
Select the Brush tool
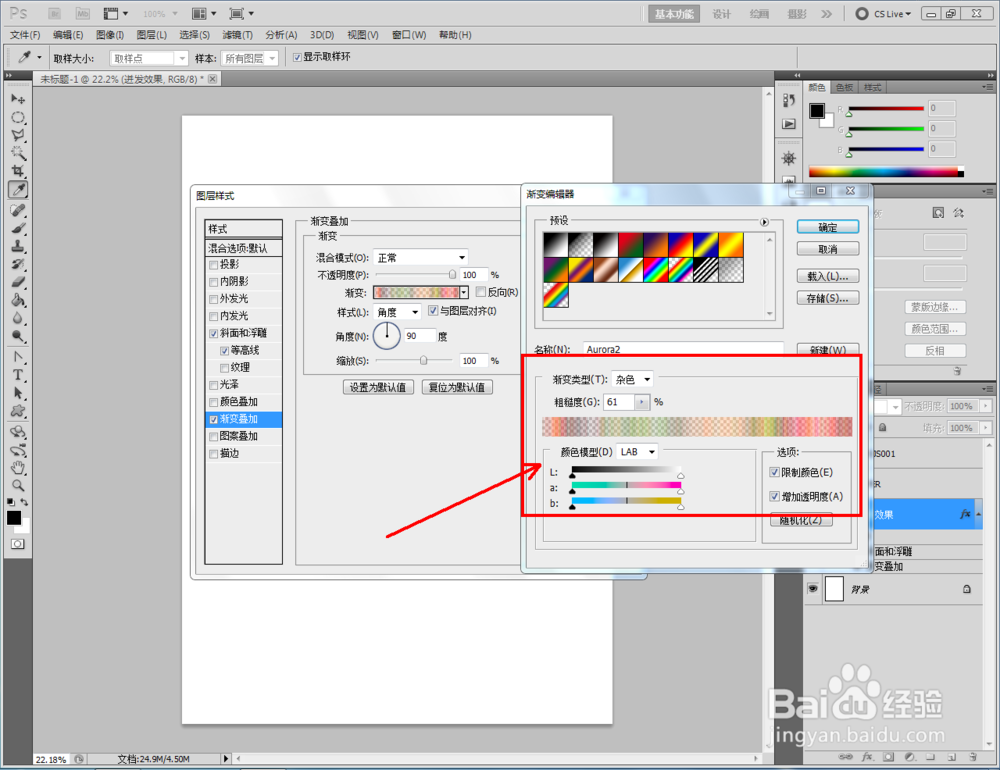[x=18, y=228]
